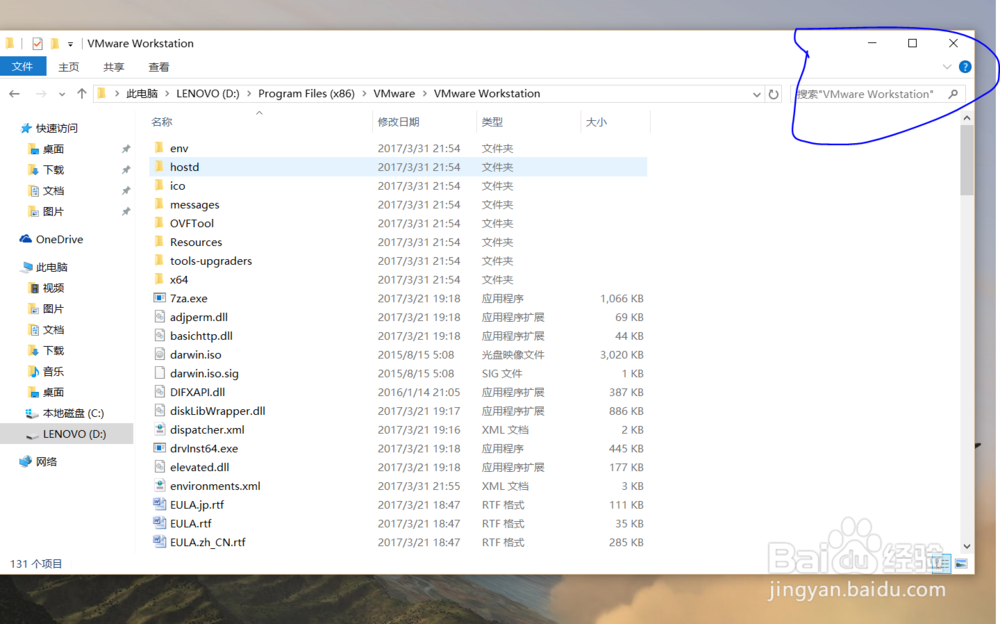Select the environments.xml file icon
This screenshot has height=624, width=1000.
159,486
